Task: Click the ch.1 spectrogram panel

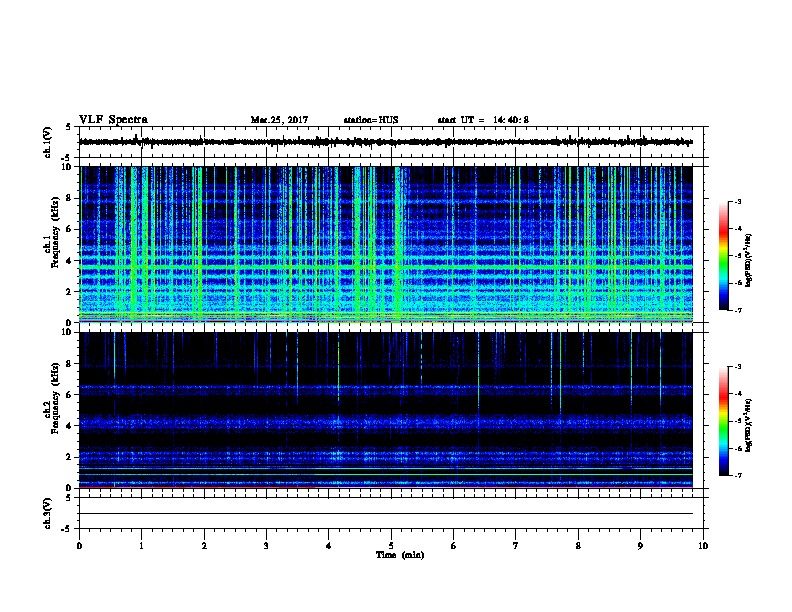Action: point(385,244)
